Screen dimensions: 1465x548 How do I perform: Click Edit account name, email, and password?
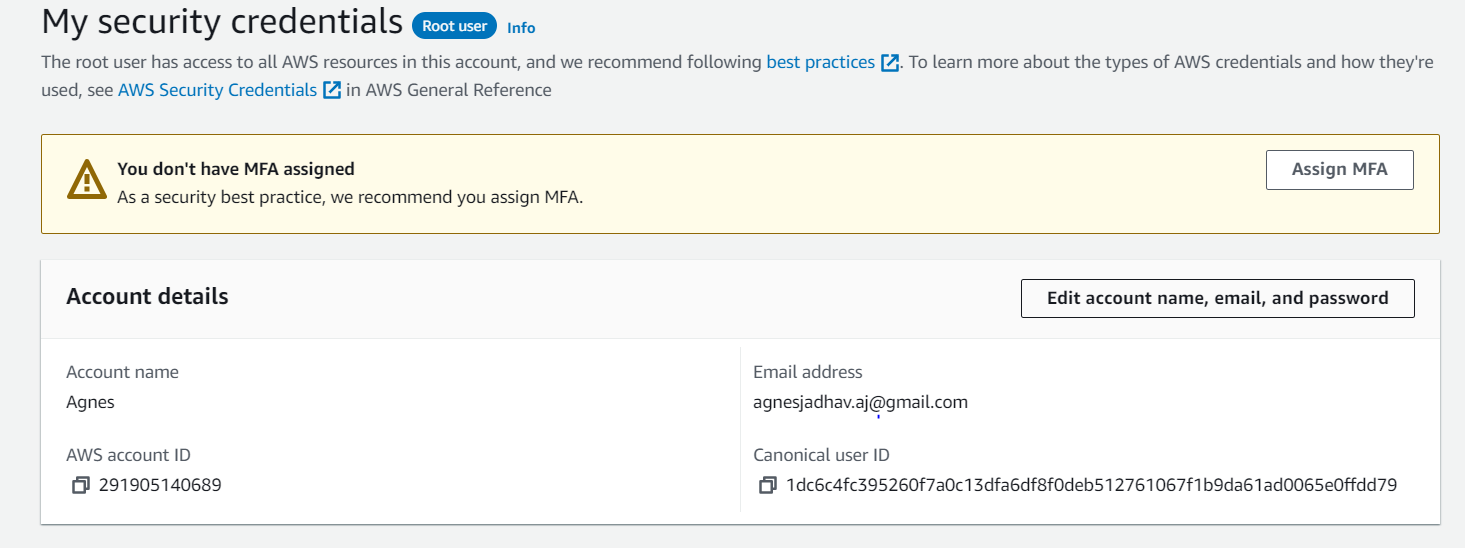[1217, 298]
